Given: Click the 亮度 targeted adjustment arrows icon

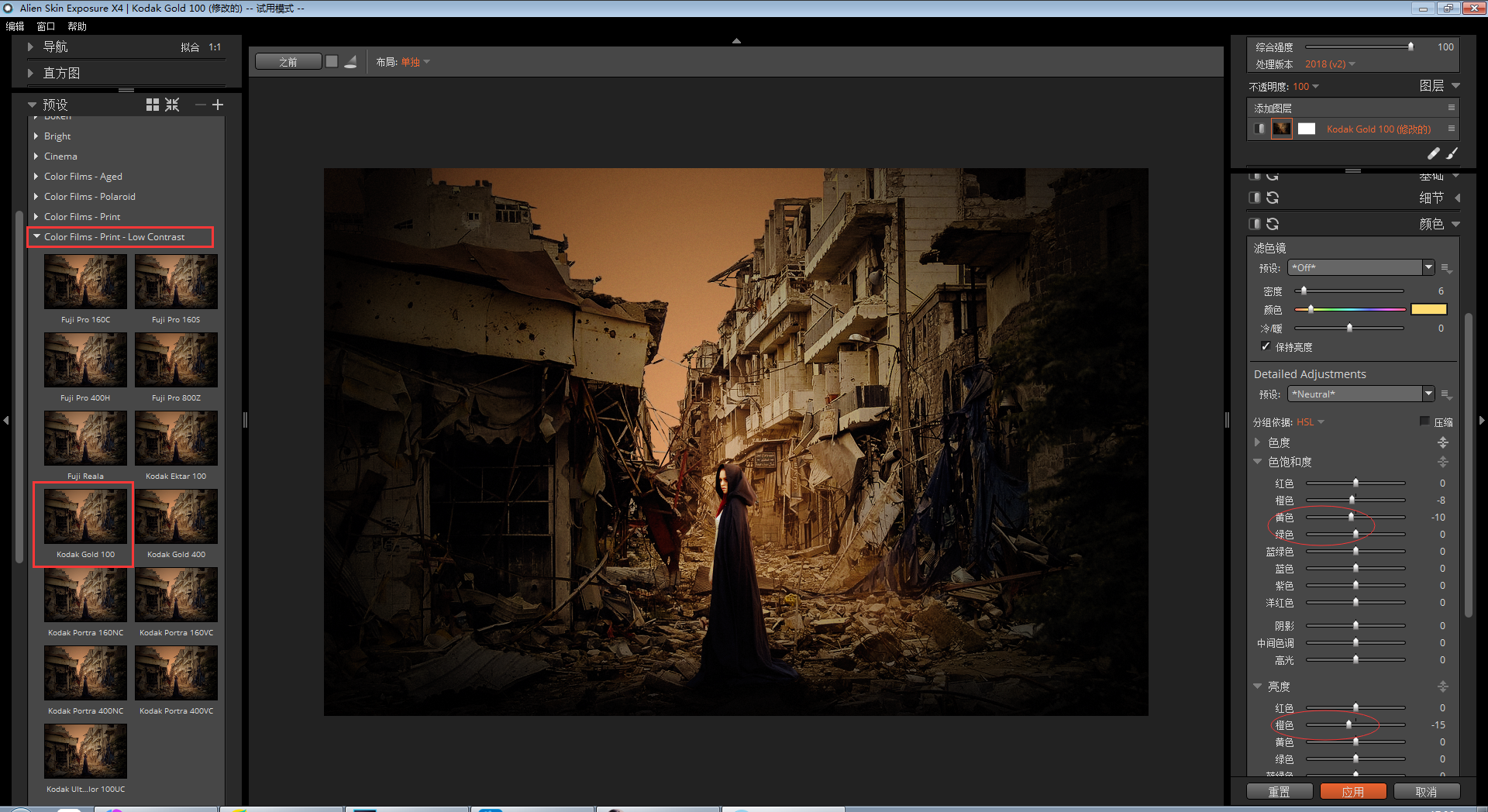Looking at the screenshot, I should [1443, 686].
